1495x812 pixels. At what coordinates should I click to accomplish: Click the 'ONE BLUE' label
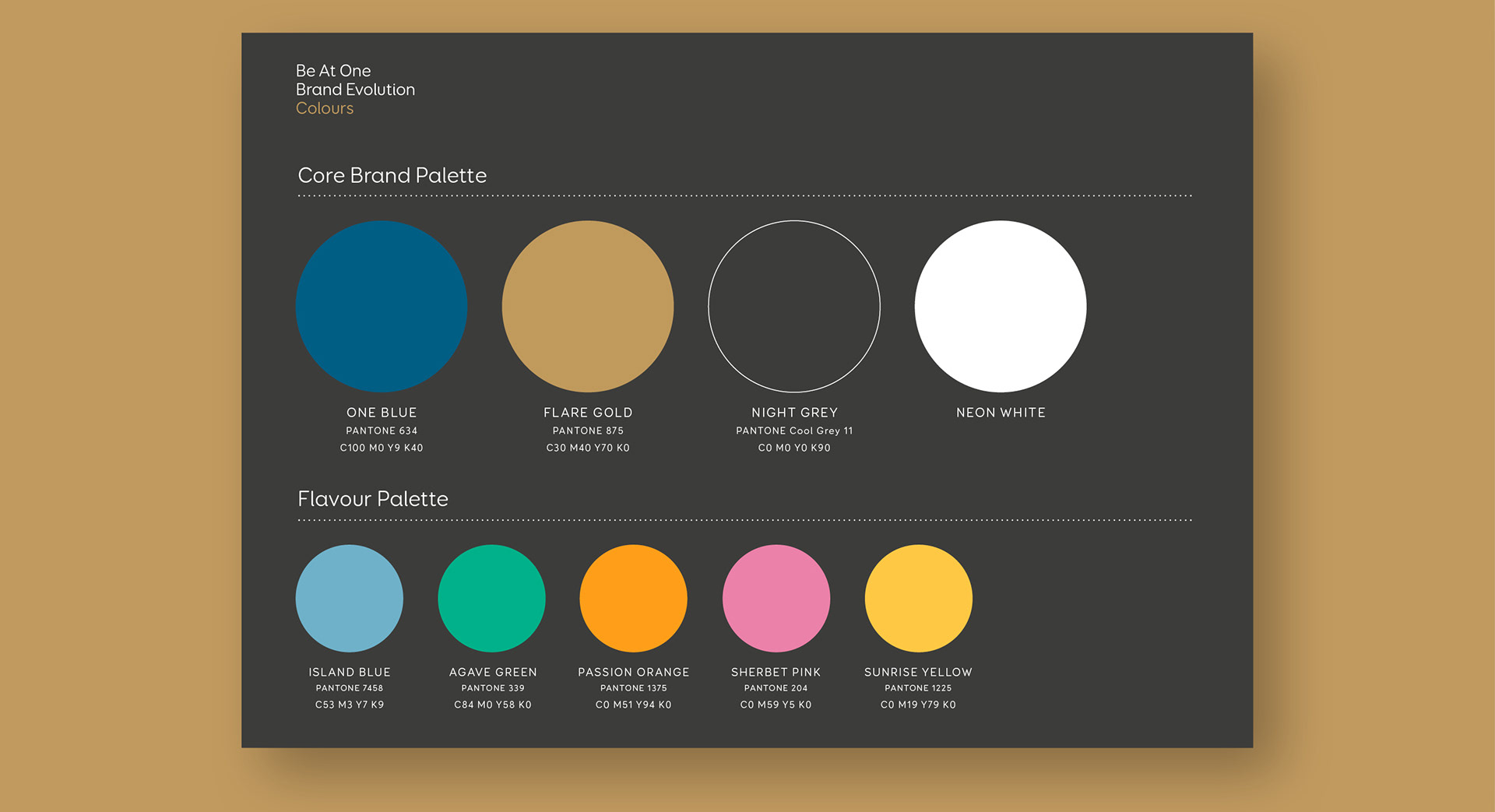[x=382, y=413]
